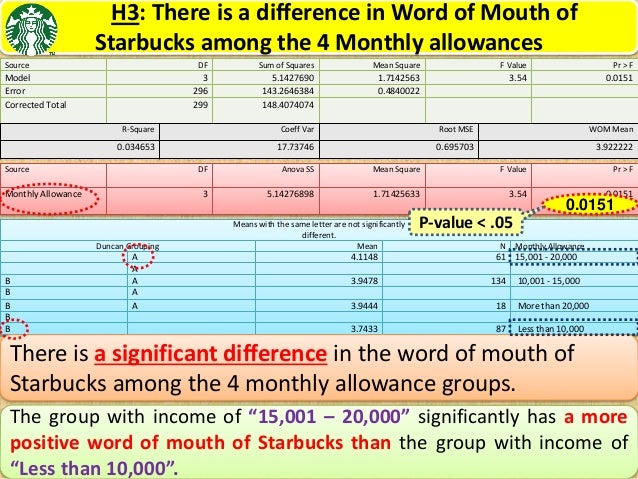Click 0.0151 in the Model row

click(619, 78)
